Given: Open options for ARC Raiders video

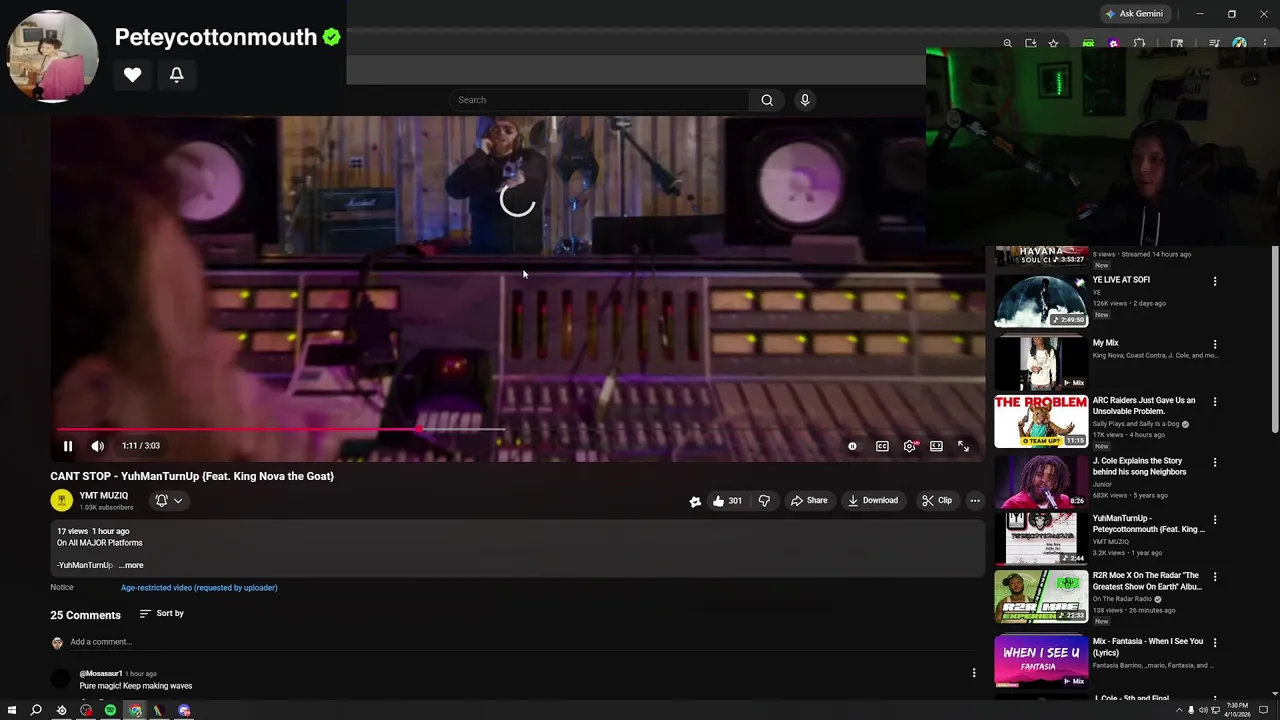Looking at the screenshot, I should [1215, 402].
